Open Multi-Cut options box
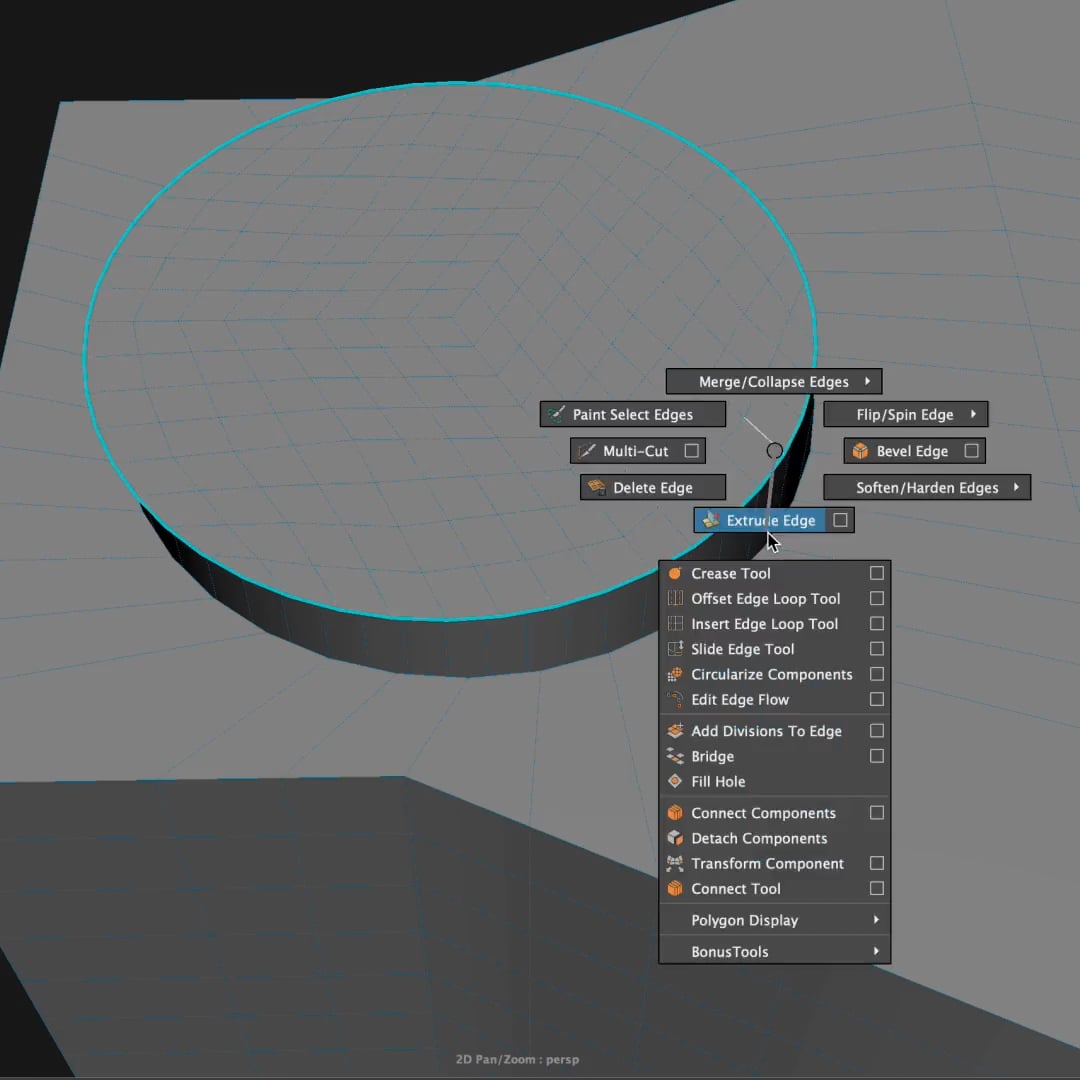1080x1080 pixels. click(692, 450)
